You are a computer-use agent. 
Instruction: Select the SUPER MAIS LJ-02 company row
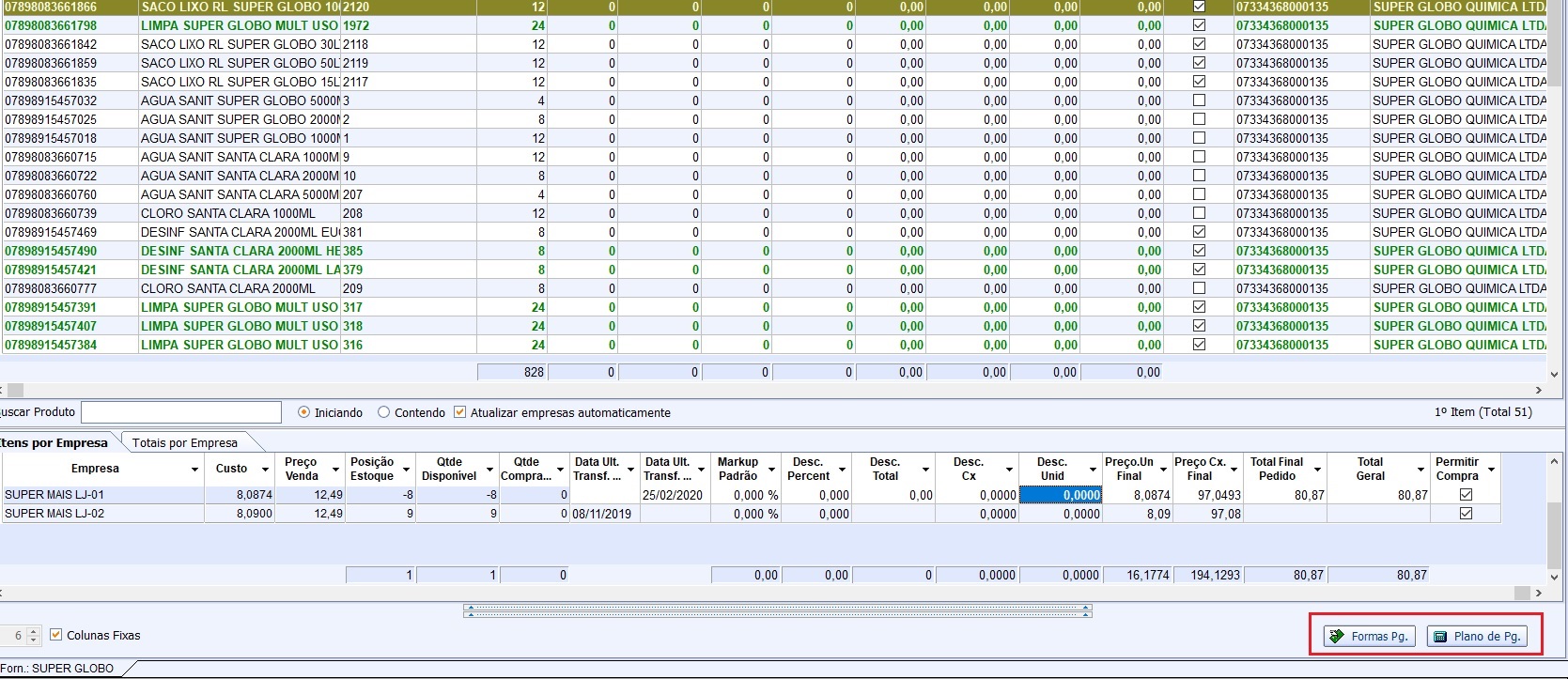751,514
